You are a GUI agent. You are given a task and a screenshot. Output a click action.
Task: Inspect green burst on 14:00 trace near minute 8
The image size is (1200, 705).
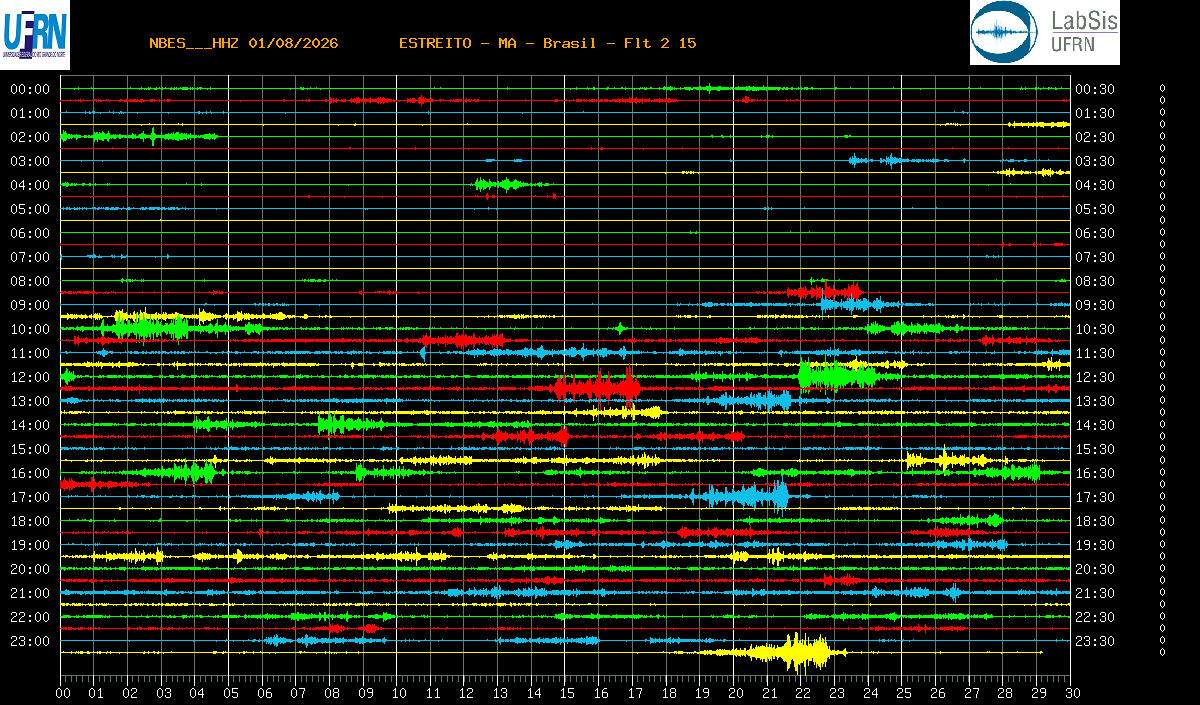[x=350, y=425]
